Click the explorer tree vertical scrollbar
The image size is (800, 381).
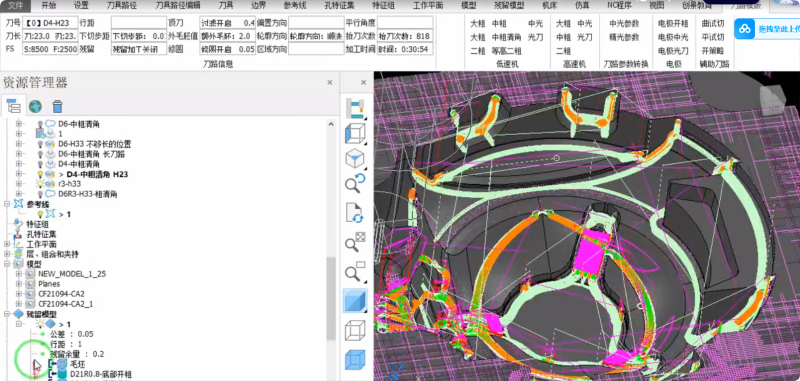[331, 298]
